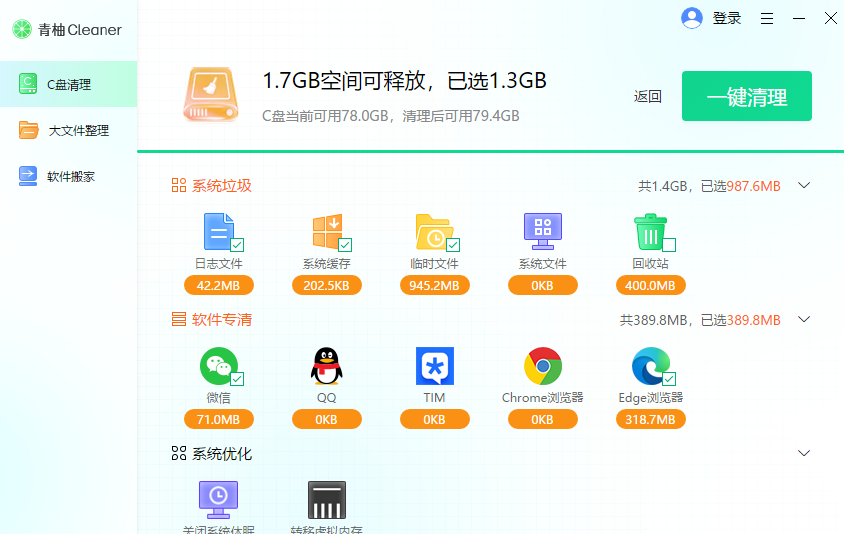Image resolution: width=844 pixels, height=534 pixels.
Task: Click the disk cleaning broom icon
Action: click(210, 94)
